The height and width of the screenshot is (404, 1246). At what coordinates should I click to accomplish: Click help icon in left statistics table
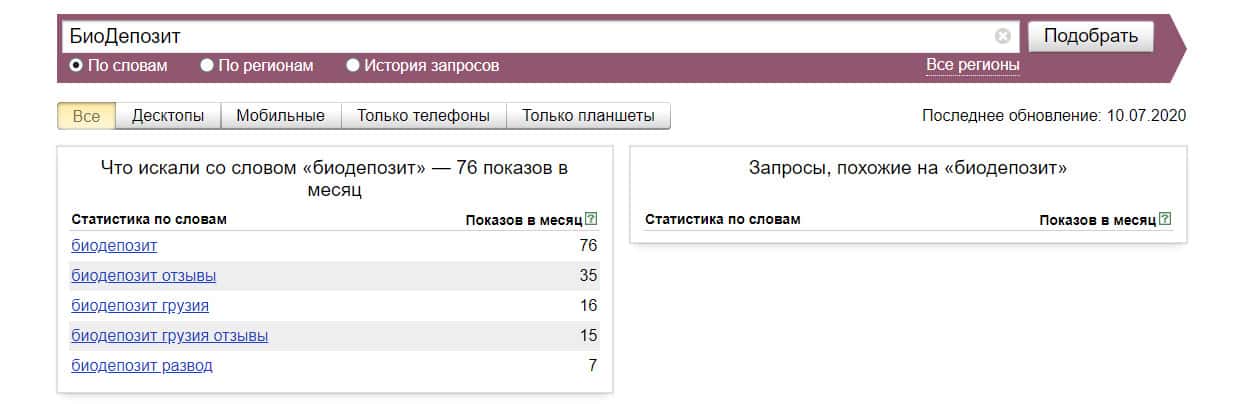(591, 219)
